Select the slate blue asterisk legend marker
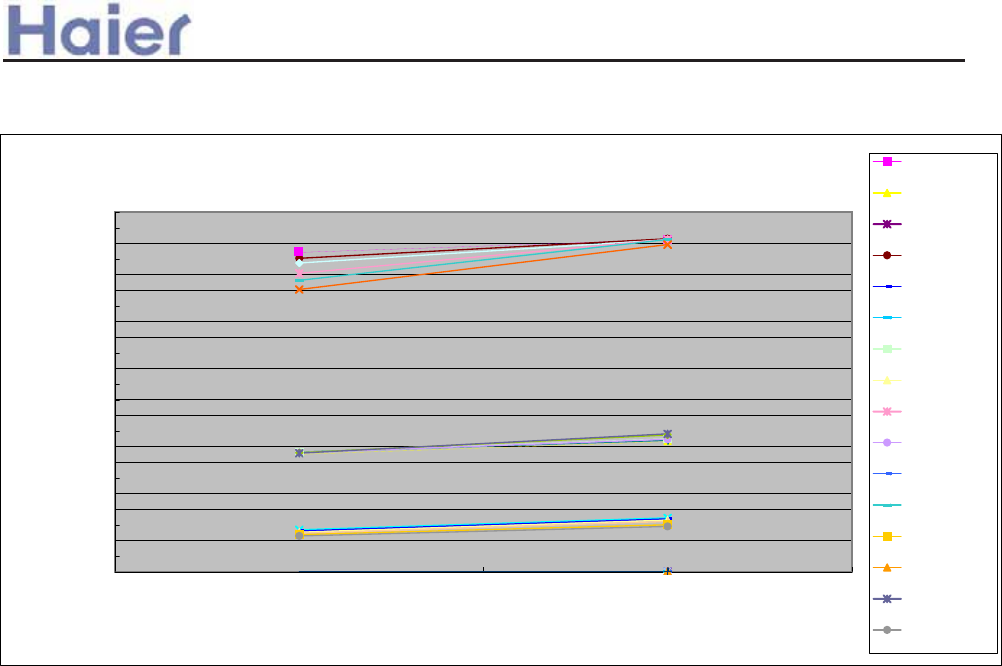Viewport: 1002px width, 666px height. pos(887,599)
